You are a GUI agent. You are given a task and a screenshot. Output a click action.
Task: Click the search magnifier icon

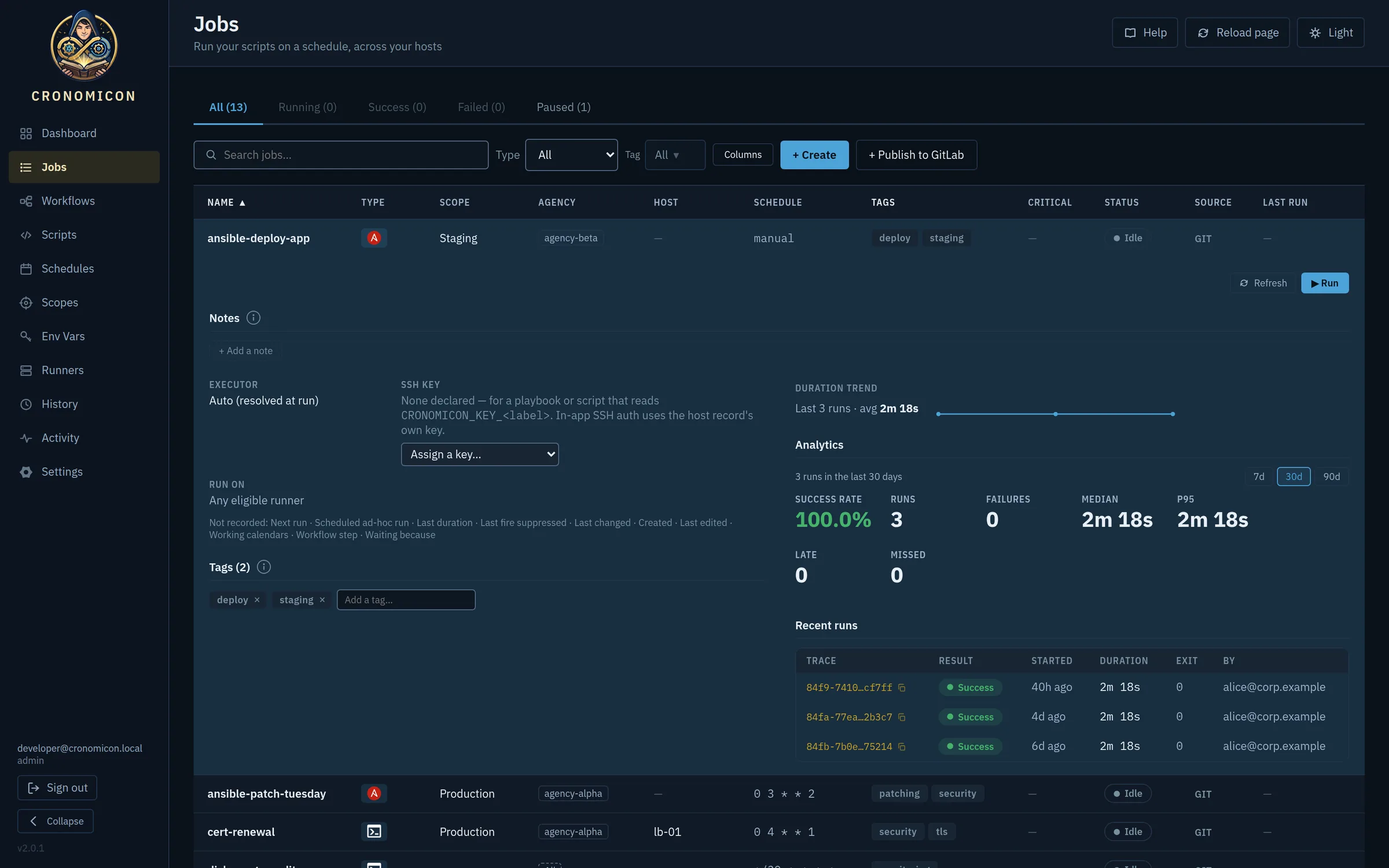coord(211,155)
